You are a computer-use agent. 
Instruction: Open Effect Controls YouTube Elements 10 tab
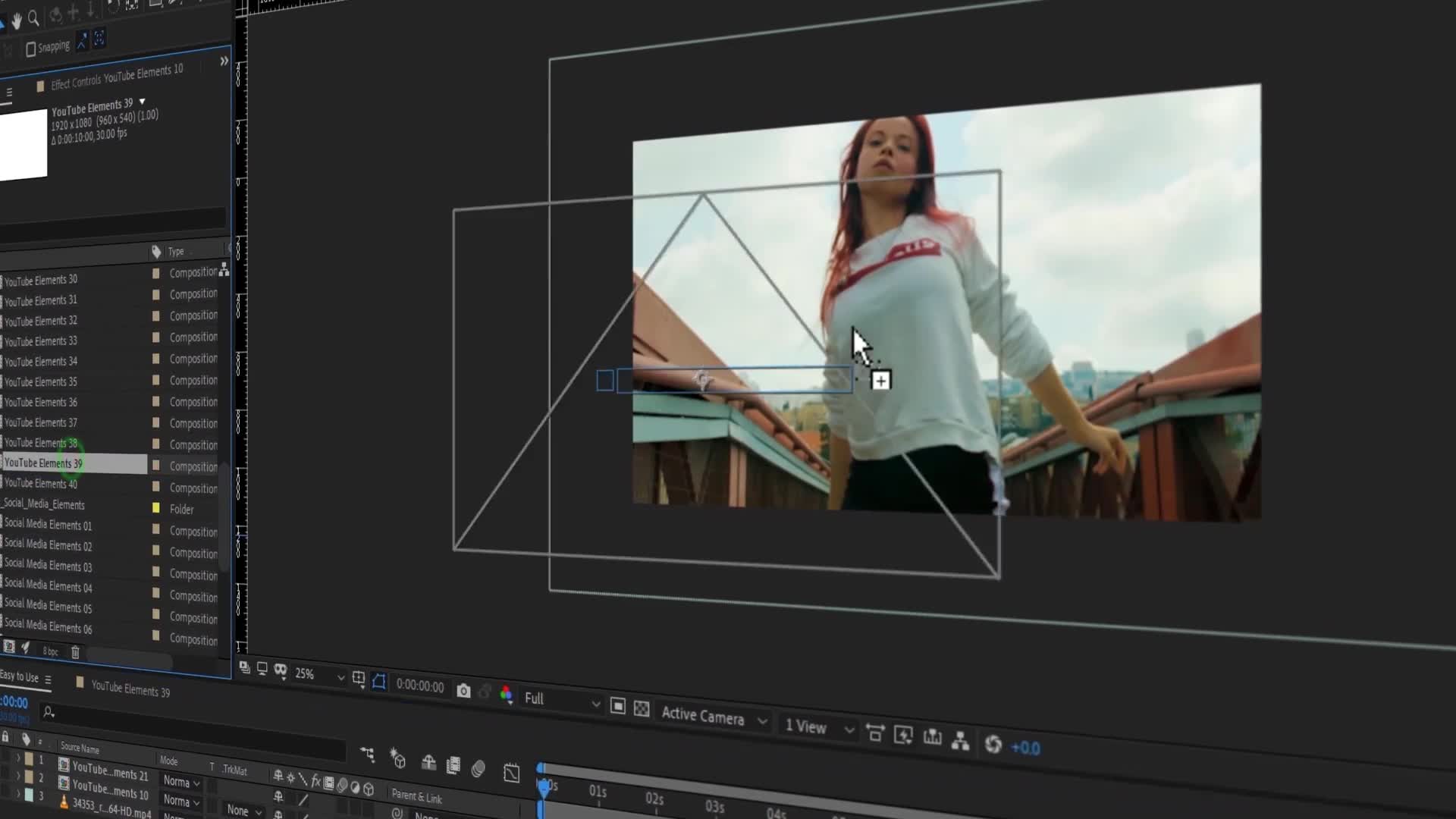click(x=117, y=76)
